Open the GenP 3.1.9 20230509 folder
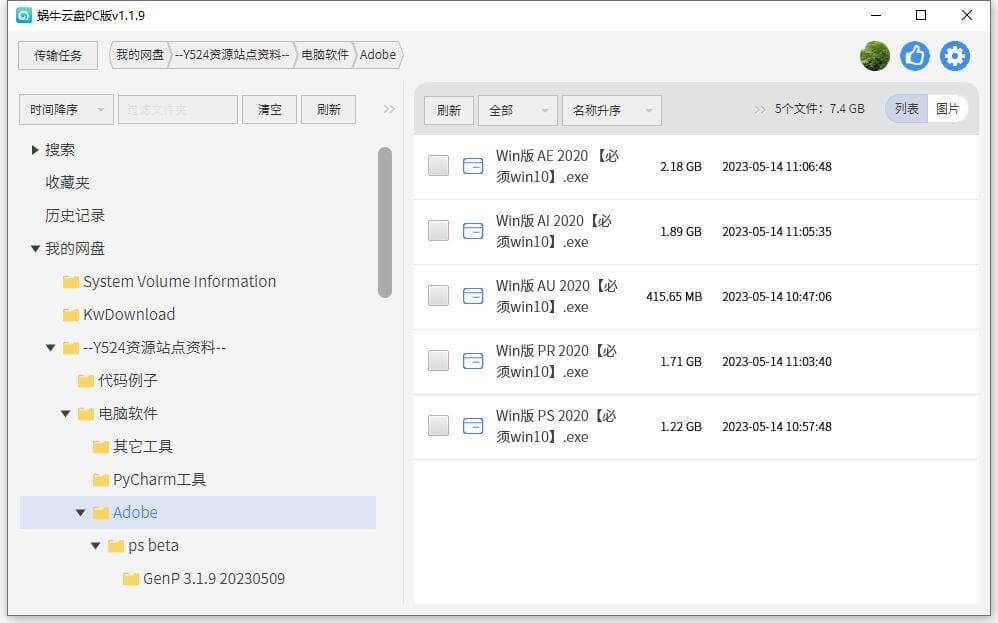998x623 pixels. 214,579
